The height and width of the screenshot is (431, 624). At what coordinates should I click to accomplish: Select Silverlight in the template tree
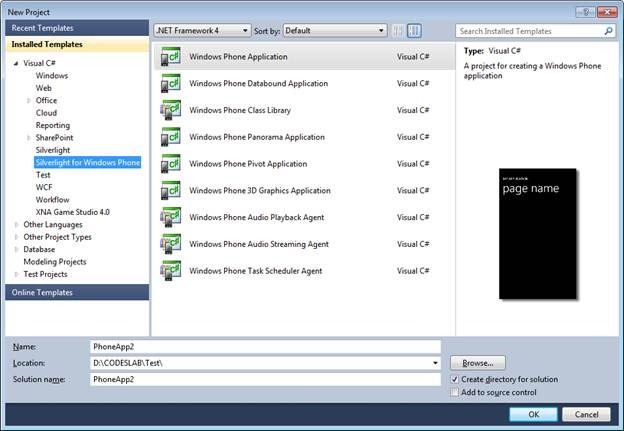(x=53, y=150)
